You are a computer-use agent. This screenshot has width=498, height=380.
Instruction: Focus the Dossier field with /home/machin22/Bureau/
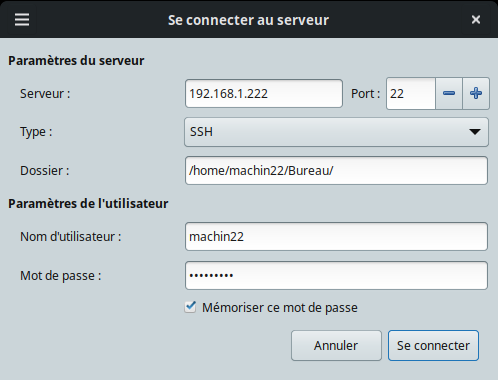(x=336, y=170)
